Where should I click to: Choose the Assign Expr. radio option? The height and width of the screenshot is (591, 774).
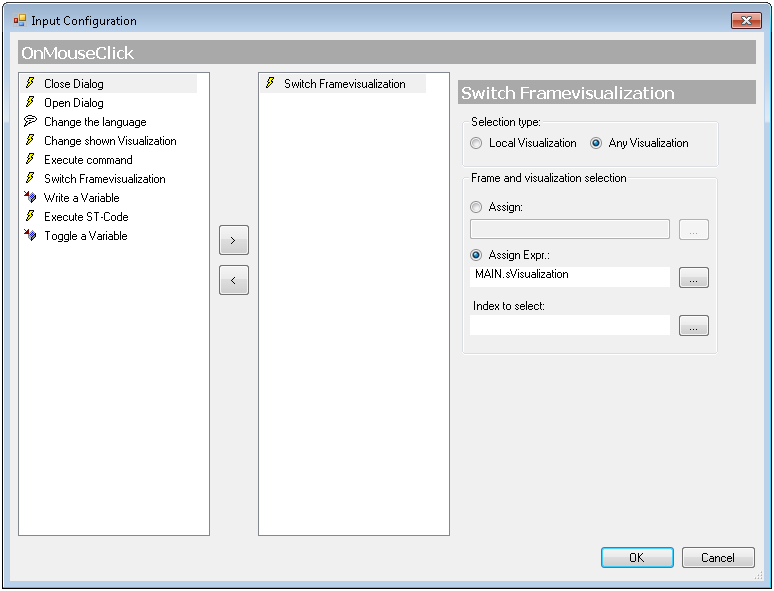pos(476,255)
